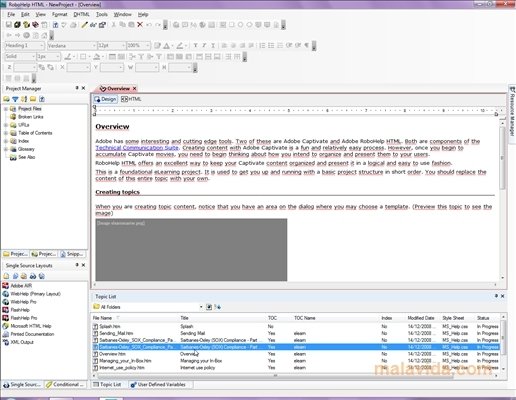Open the File menu

point(11,14)
